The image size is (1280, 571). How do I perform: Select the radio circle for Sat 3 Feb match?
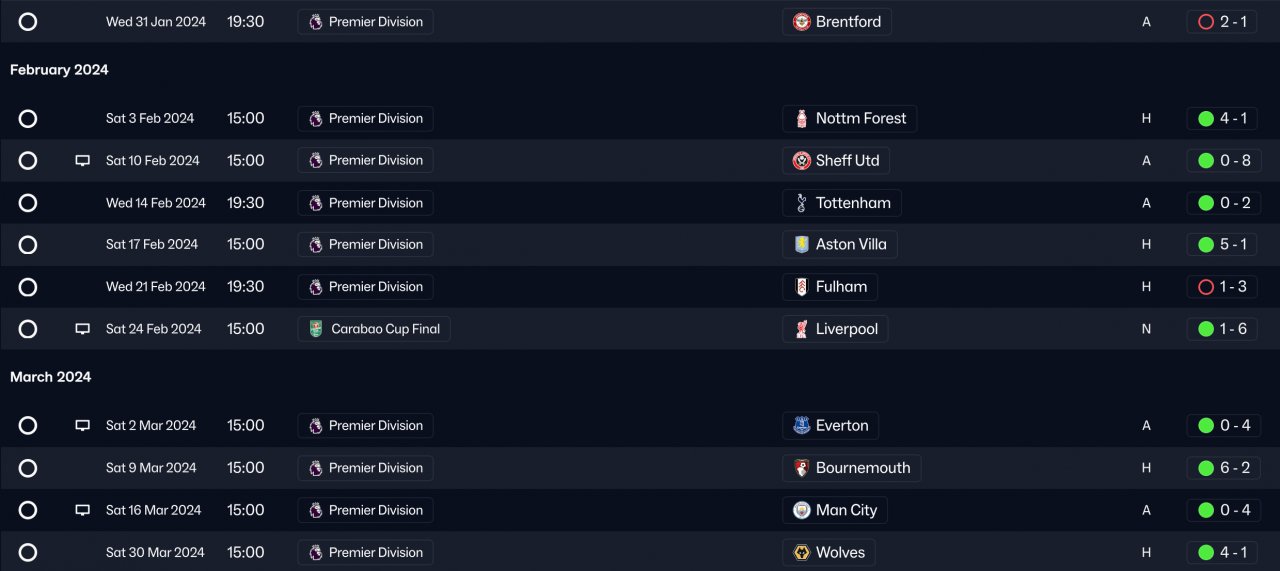pos(28,119)
